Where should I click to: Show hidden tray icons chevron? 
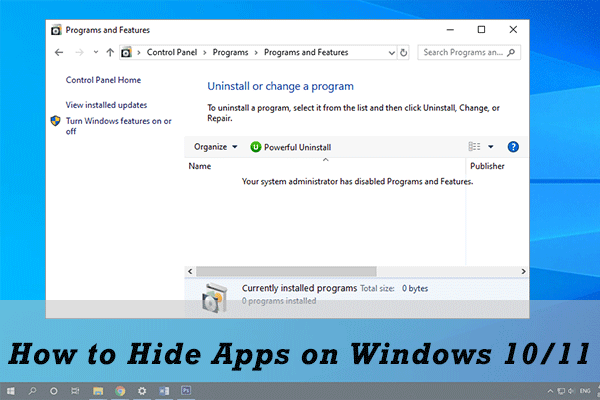click(550, 391)
